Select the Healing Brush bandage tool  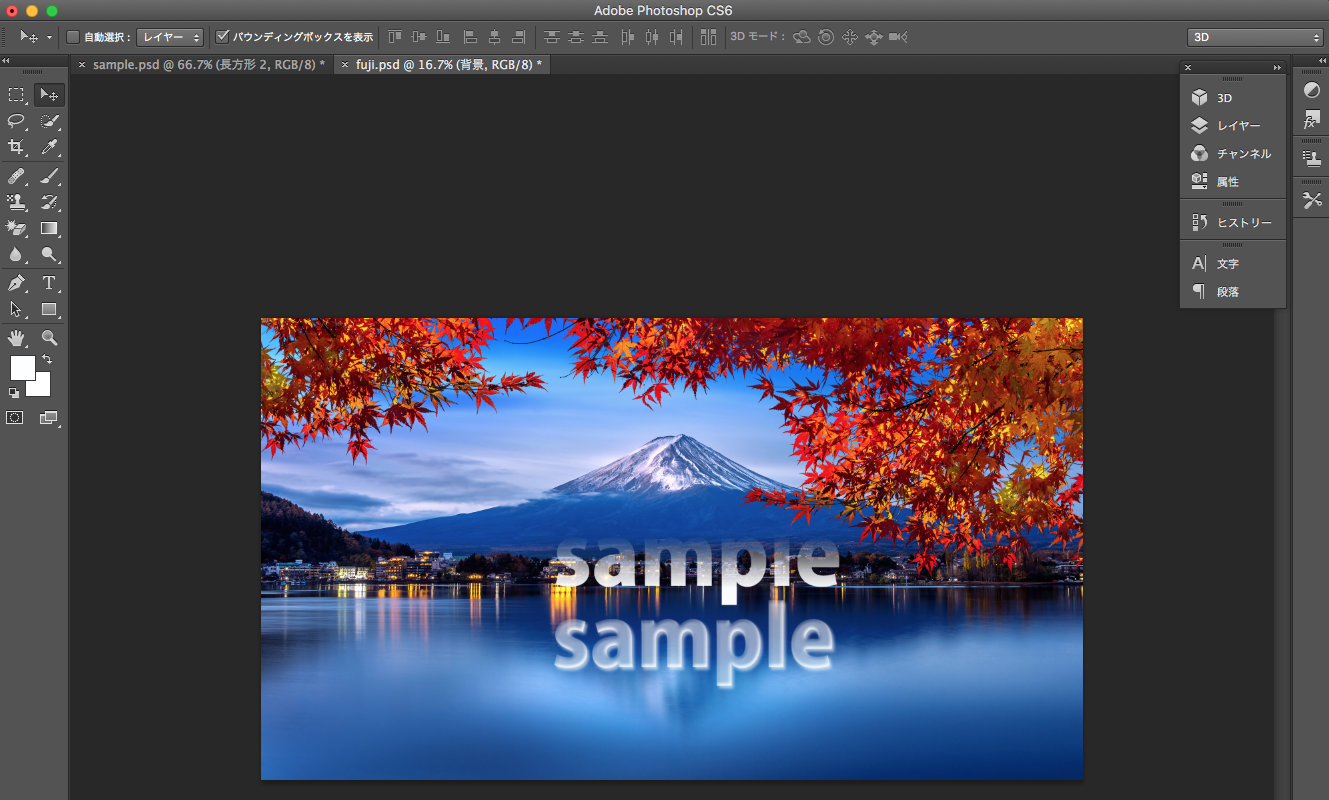tap(16, 177)
